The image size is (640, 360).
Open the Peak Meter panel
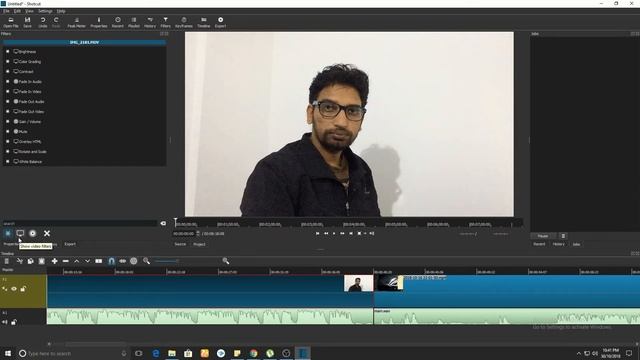(76, 22)
